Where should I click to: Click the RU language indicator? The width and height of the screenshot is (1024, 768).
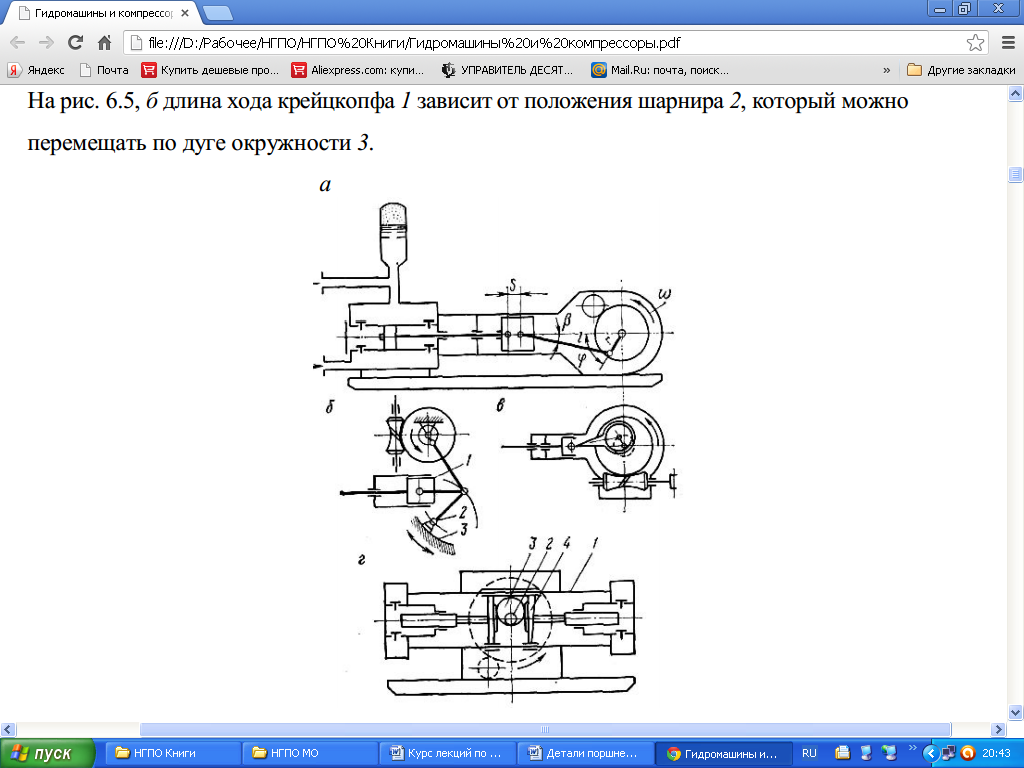point(809,753)
